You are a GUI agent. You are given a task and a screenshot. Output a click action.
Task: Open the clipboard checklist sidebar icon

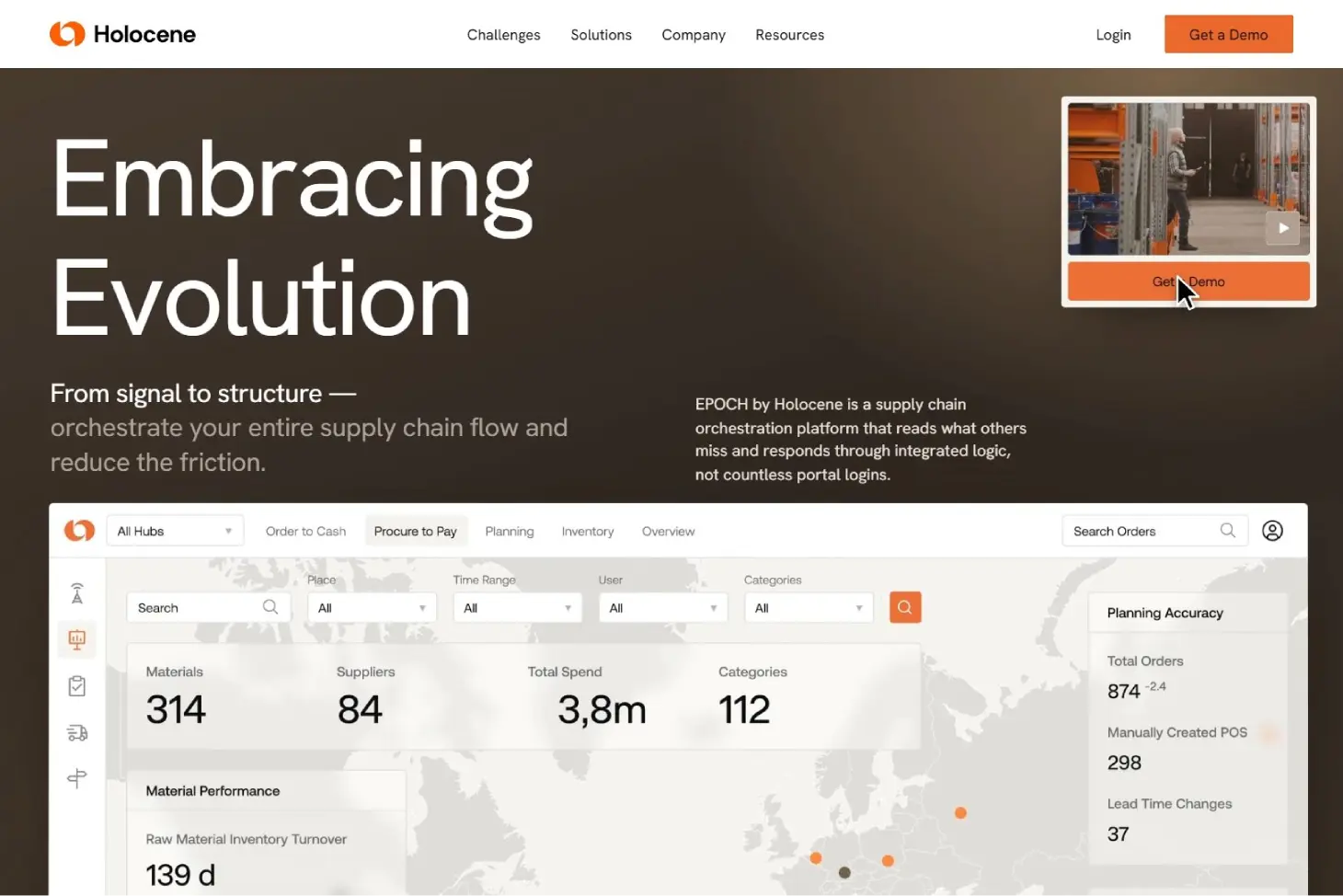click(77, 686)
